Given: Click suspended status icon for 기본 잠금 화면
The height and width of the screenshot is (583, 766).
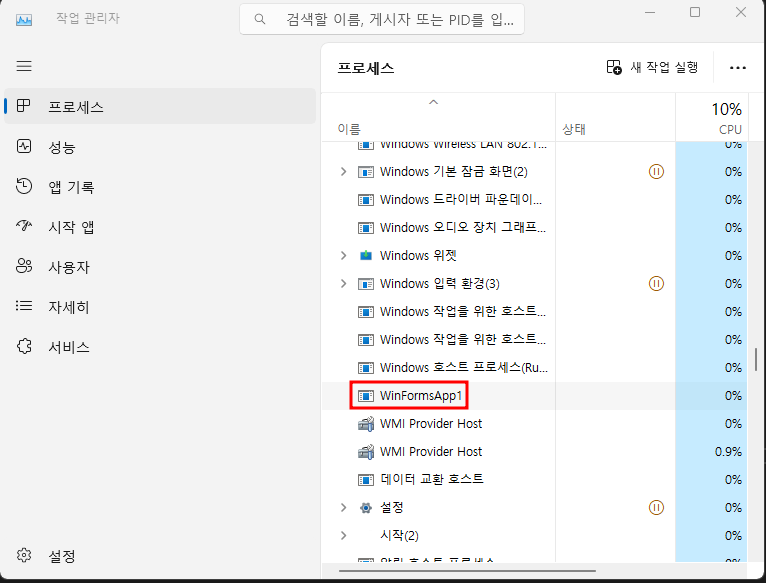Looking at the screenshot, I should [x=656, y=172].
